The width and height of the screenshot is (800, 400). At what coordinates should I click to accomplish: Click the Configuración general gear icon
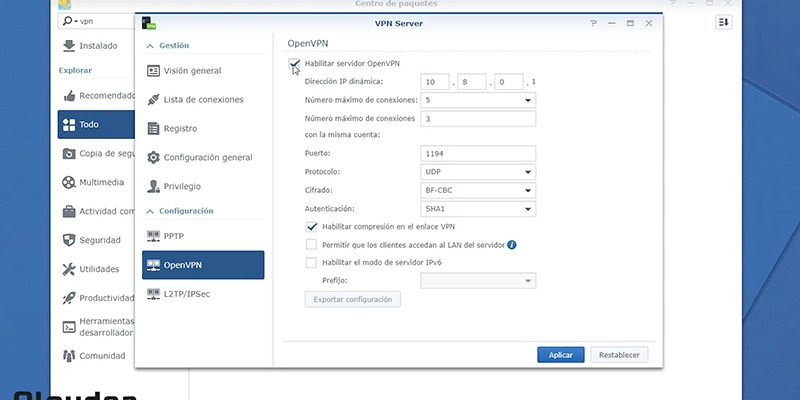tap(153, 158)
